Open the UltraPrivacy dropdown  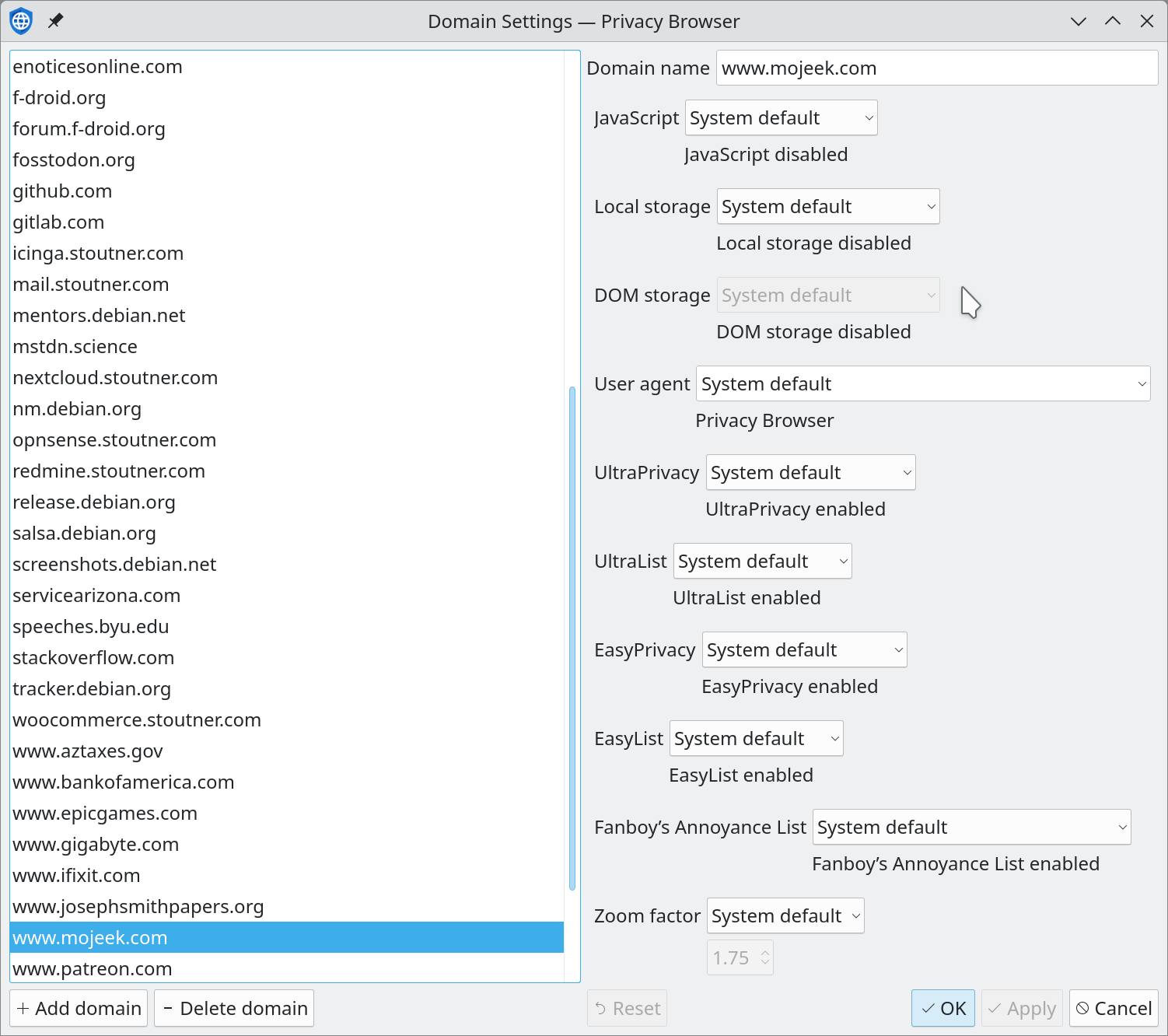pos(810,472)
